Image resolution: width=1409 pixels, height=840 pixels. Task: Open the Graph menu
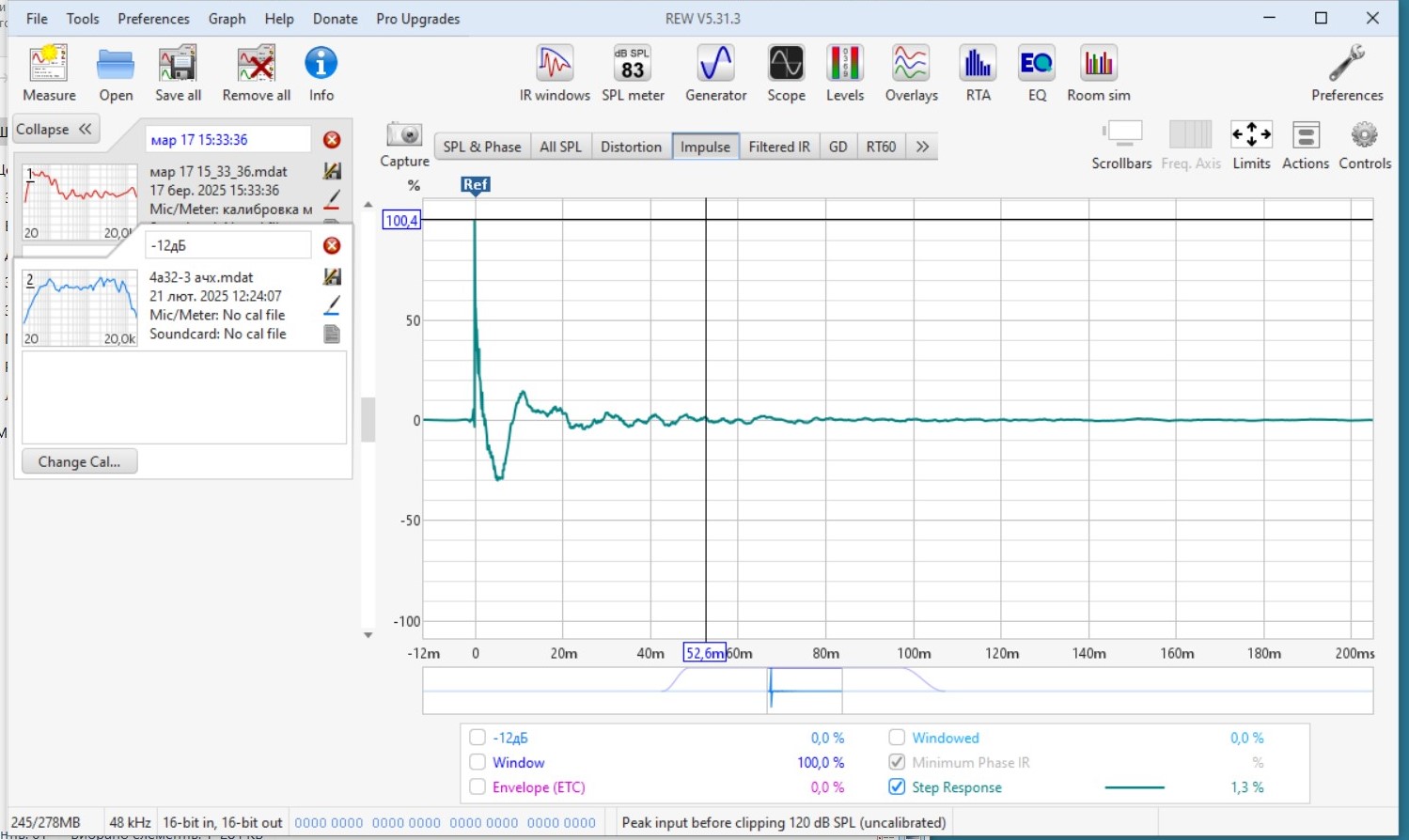pyautogui.click(x=227, y=19)
